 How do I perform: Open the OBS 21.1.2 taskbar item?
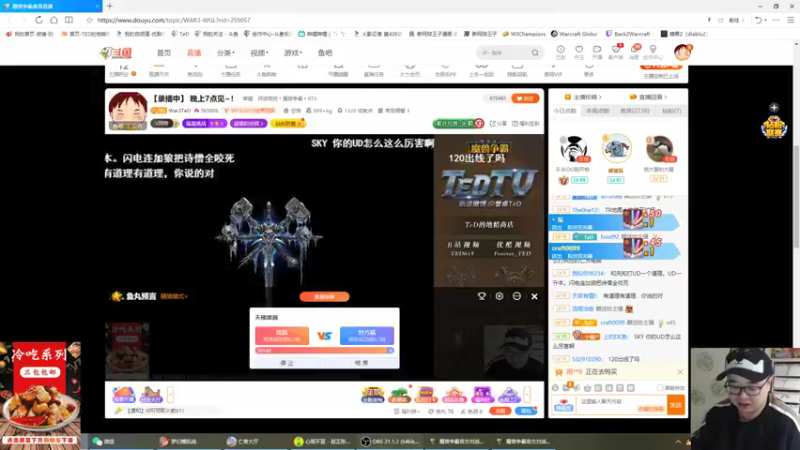[x=390, y=442]
